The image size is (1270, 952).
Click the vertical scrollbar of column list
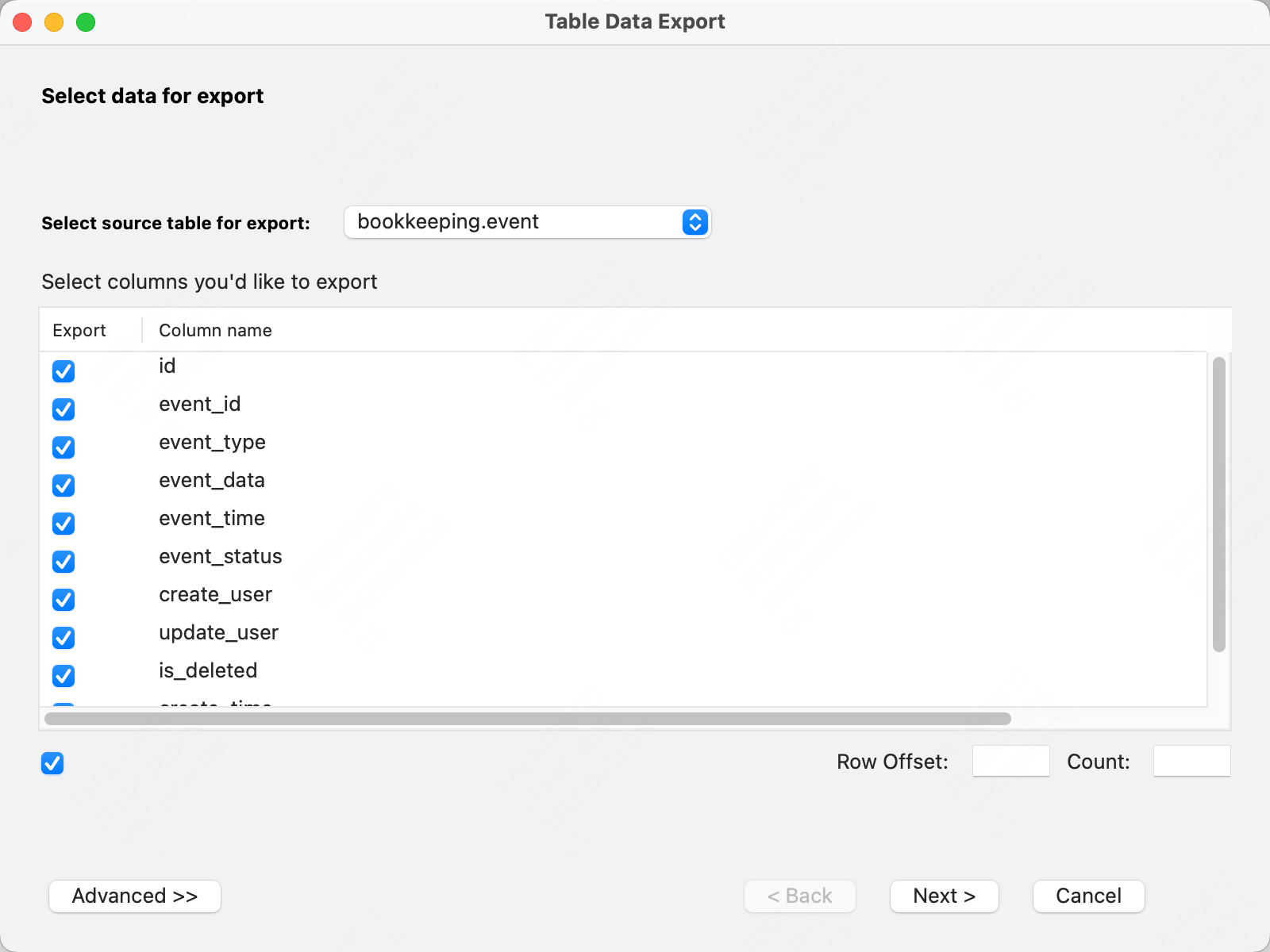pyautogui.click(x=1219, y=505)
